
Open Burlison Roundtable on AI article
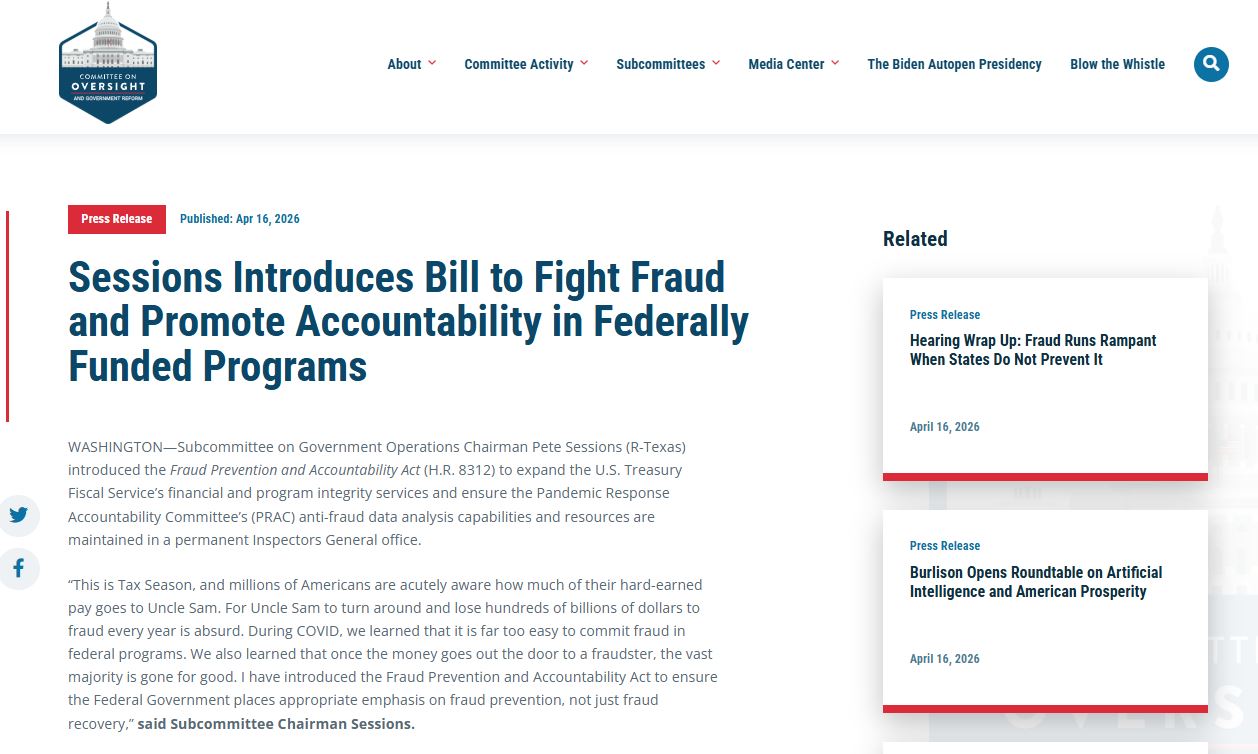tap(1035, 582)
